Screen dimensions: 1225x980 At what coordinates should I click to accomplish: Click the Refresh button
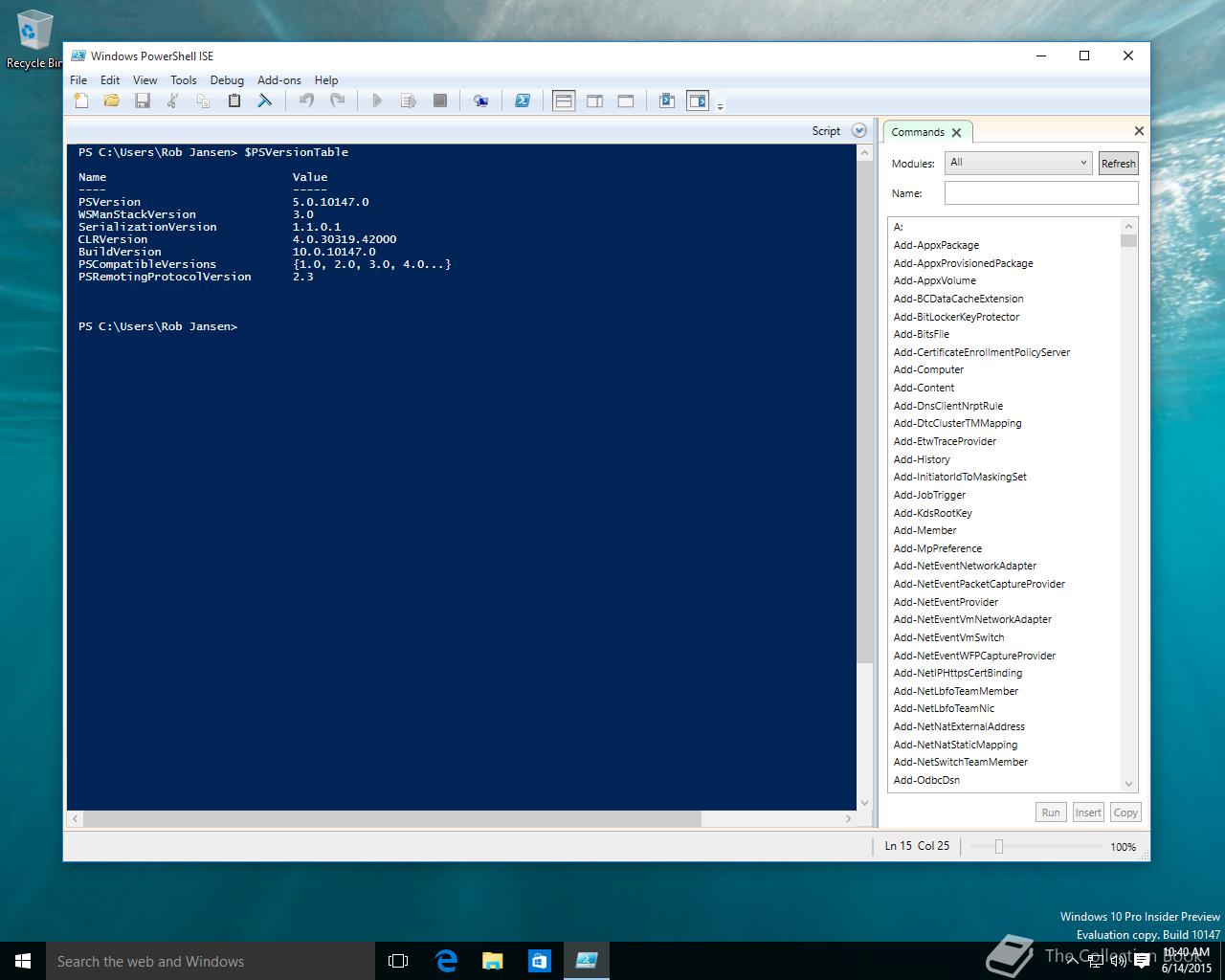[1118, 164]
